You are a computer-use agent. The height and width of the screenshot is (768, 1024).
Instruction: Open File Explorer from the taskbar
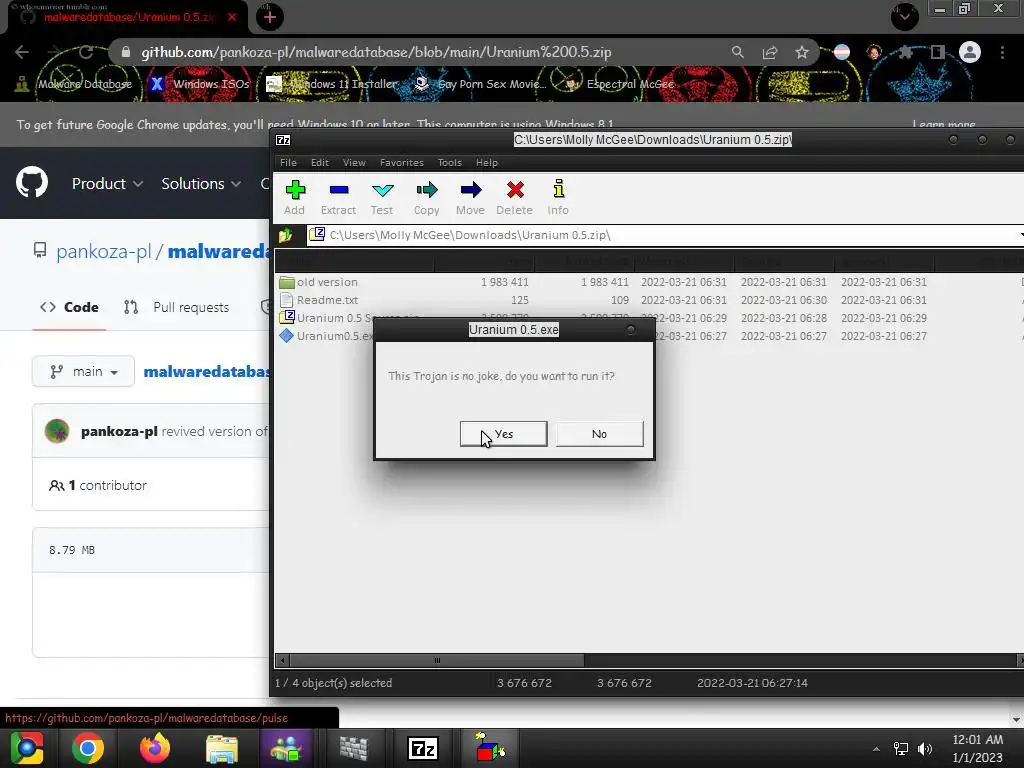click(222, 748)
